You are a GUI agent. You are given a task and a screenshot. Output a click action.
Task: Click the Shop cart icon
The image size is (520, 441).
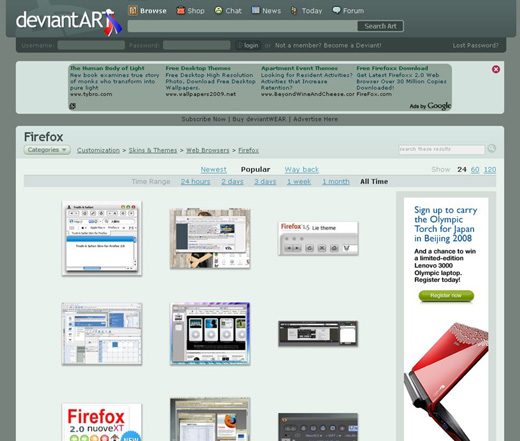coord(180,10)
